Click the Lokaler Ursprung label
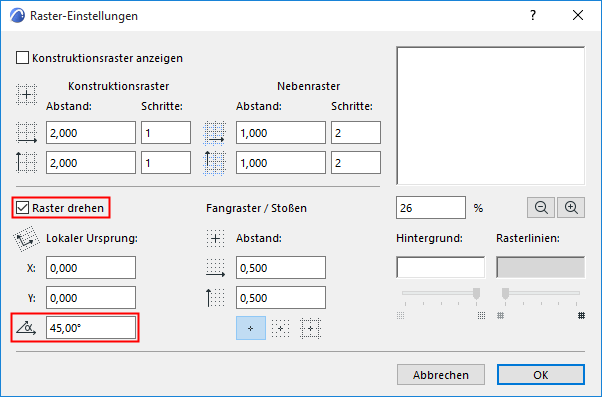The height and width of the screenshot is (397, 602). (x=92, y=238)
